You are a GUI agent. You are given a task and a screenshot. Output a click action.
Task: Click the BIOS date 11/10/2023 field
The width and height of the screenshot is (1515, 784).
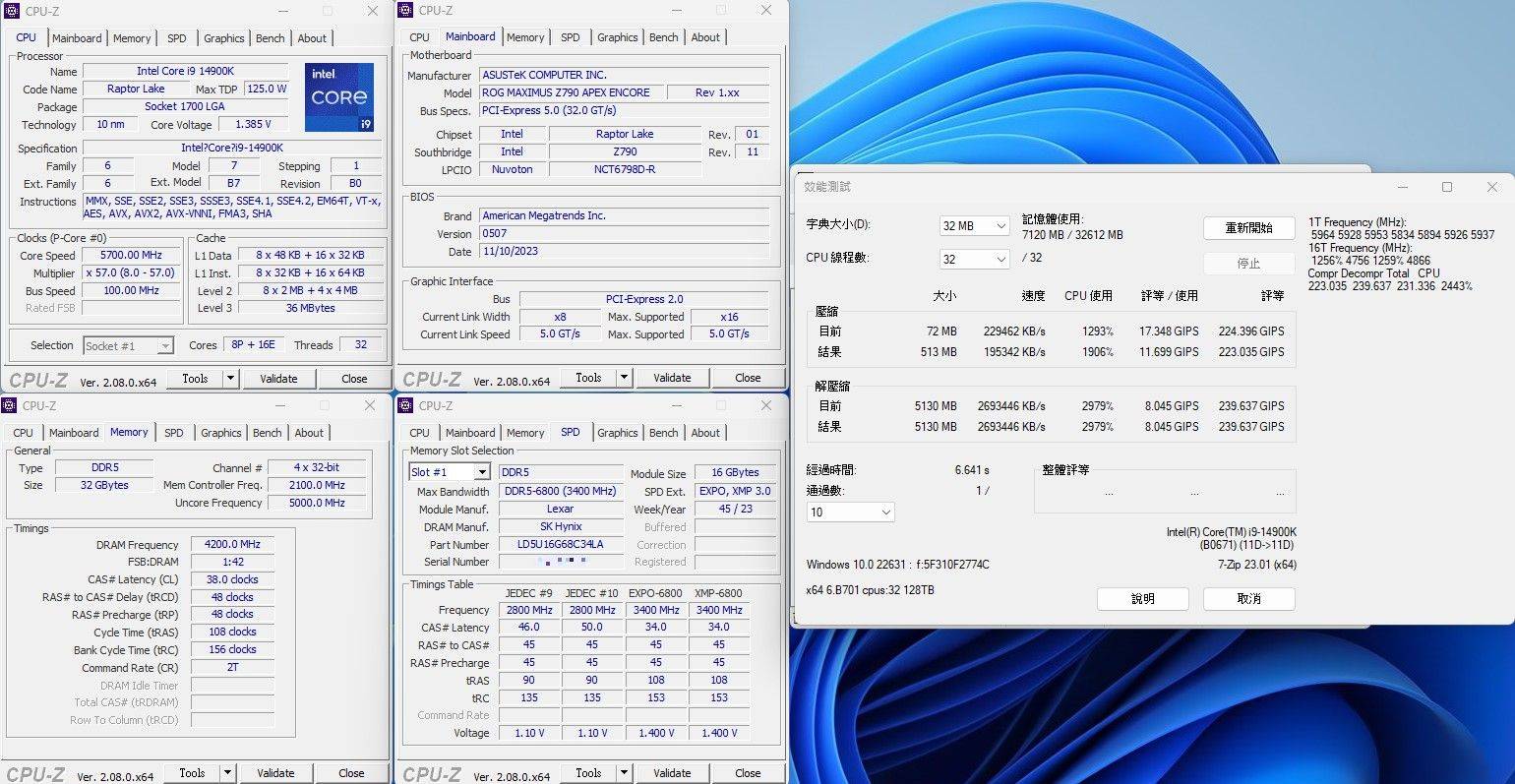(x=624, y=251)
